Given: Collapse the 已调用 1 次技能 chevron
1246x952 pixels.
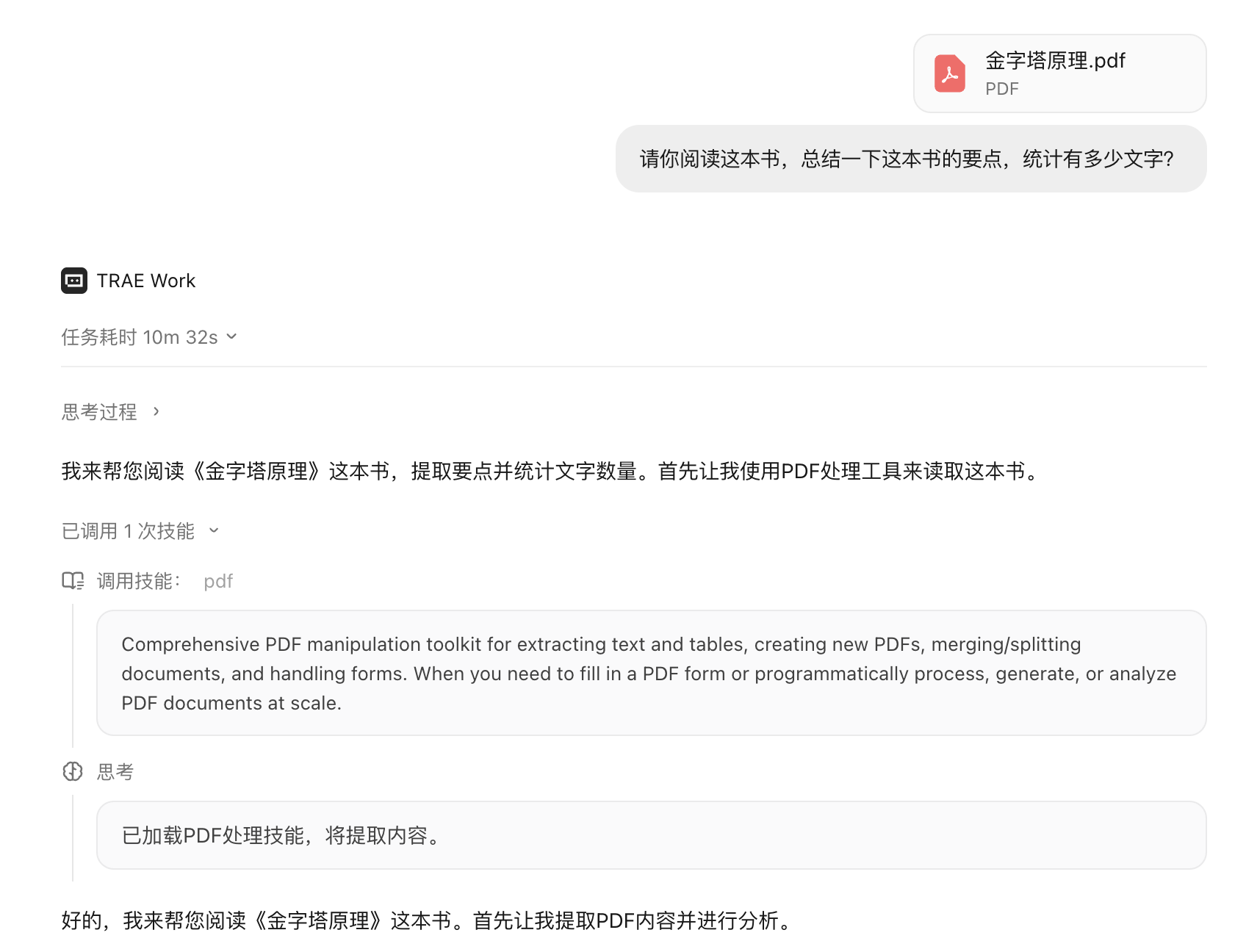Looking at the screenshot, I should click(214, 530).
